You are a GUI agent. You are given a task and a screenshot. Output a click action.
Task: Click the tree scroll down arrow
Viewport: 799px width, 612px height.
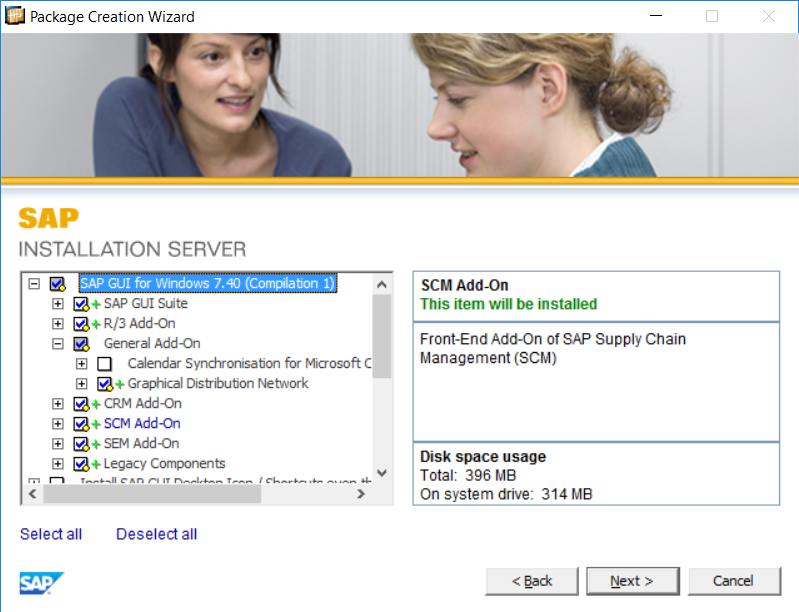click(382, 473)
